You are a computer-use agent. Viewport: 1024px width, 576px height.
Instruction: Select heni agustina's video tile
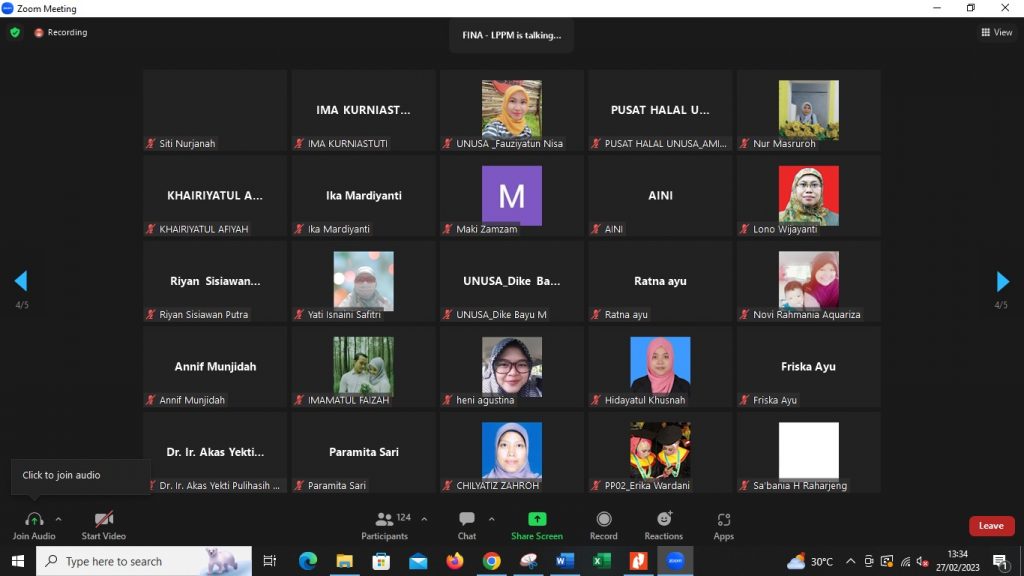[512, 366]
